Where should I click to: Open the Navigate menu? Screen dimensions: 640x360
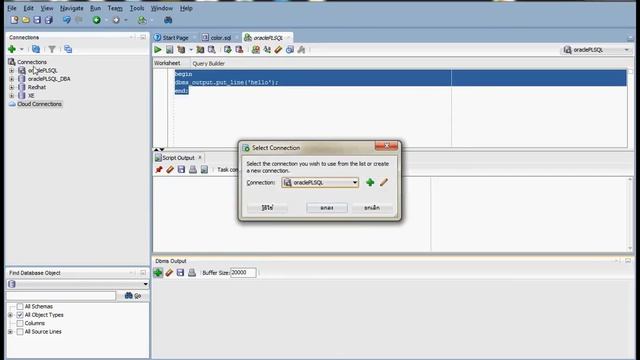[x=71, y=8]
